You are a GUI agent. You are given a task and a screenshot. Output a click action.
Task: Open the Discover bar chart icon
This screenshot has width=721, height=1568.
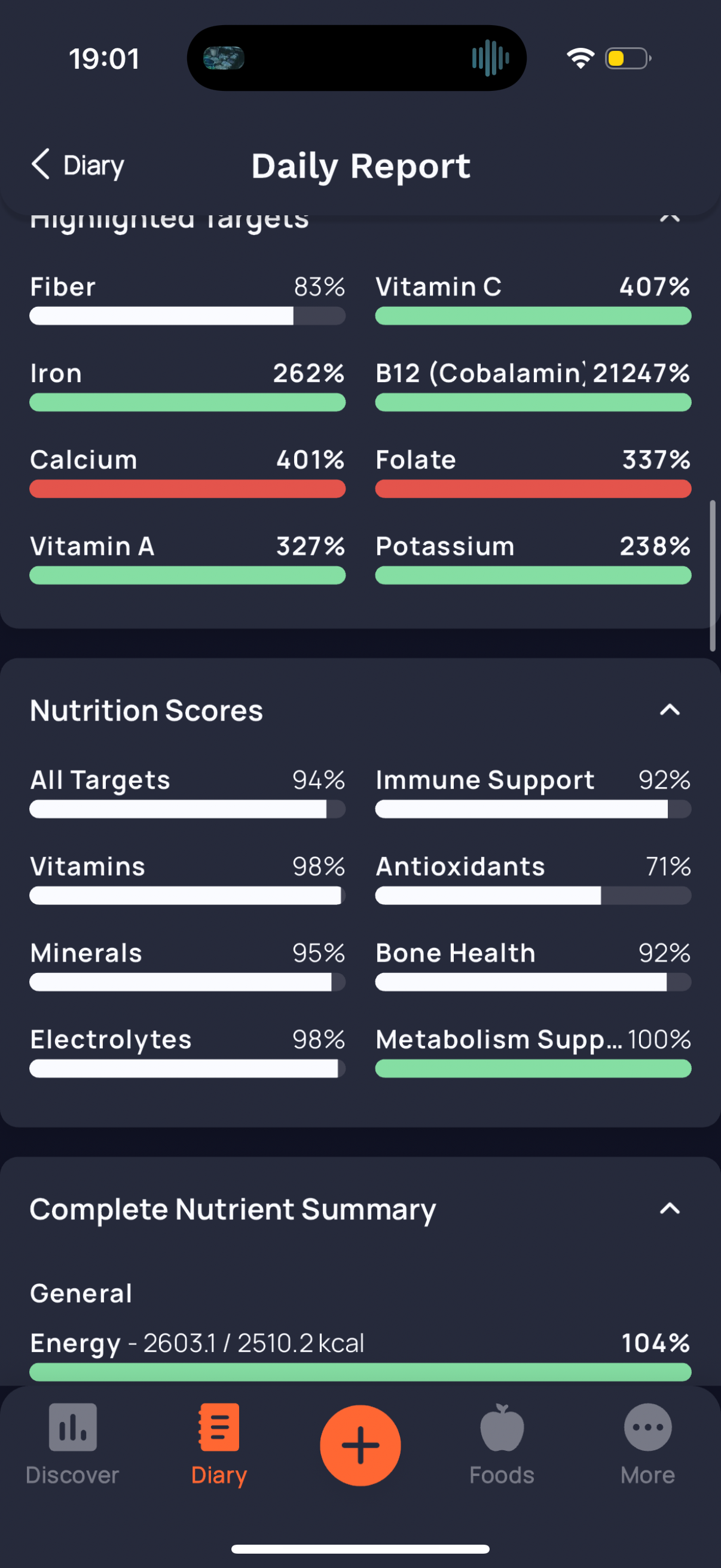point(72,1427)
